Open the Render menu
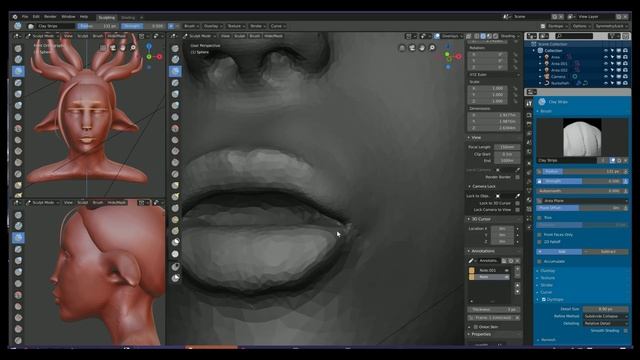 click(50, 17)
